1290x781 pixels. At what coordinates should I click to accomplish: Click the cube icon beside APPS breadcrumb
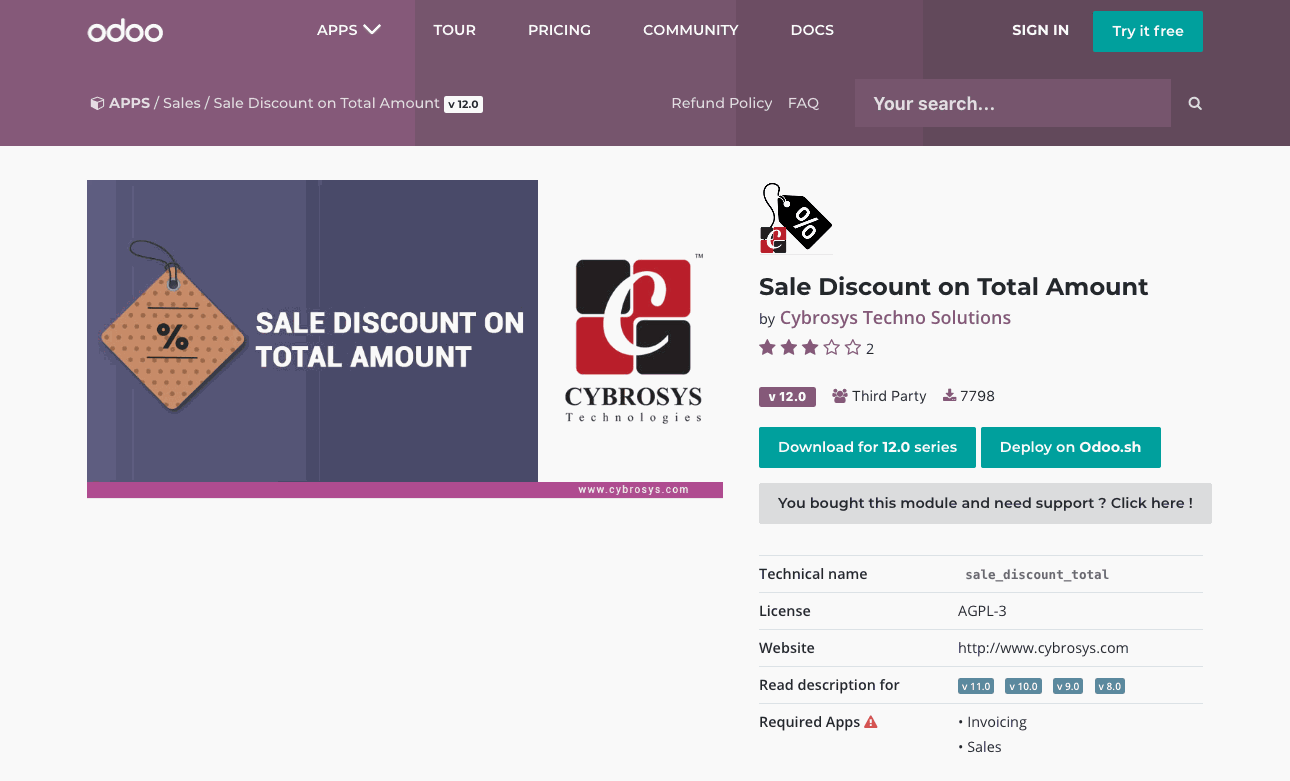point(97,103)
